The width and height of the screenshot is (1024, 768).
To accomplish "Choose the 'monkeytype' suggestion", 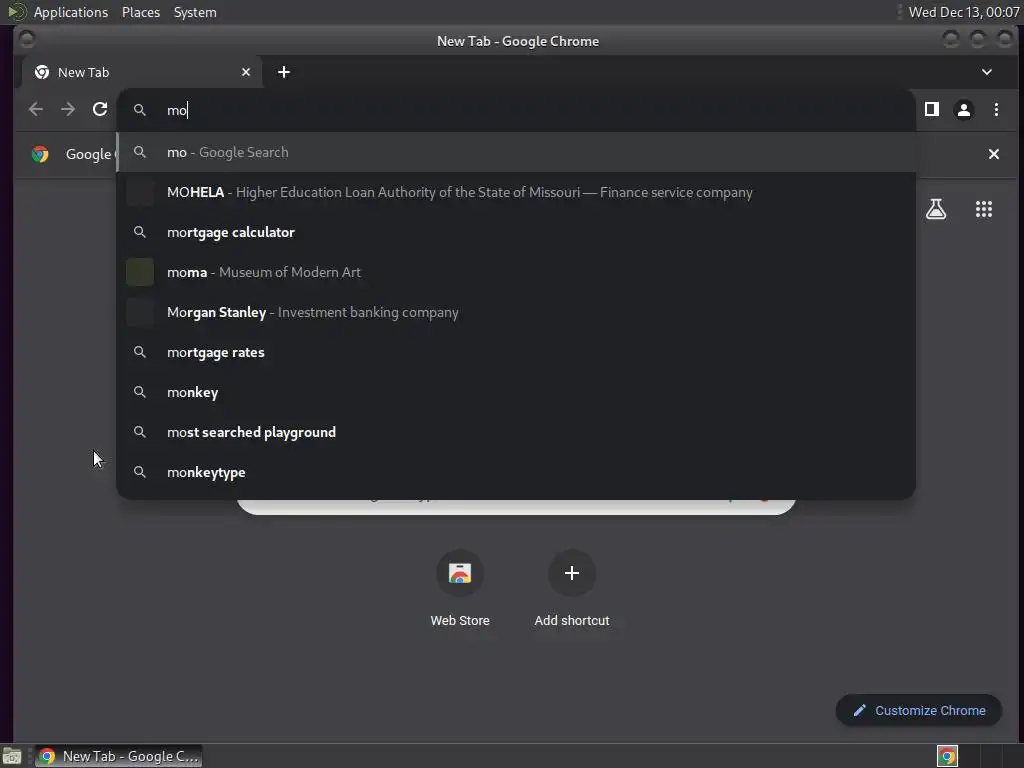I will coord(516,472).
